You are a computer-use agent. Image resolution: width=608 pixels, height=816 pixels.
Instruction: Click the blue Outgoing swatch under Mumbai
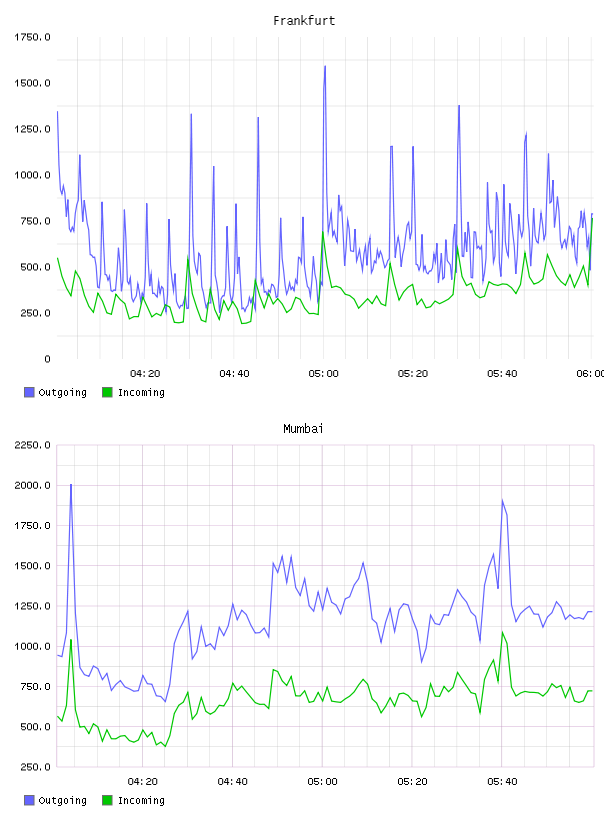tap(29, 800)
